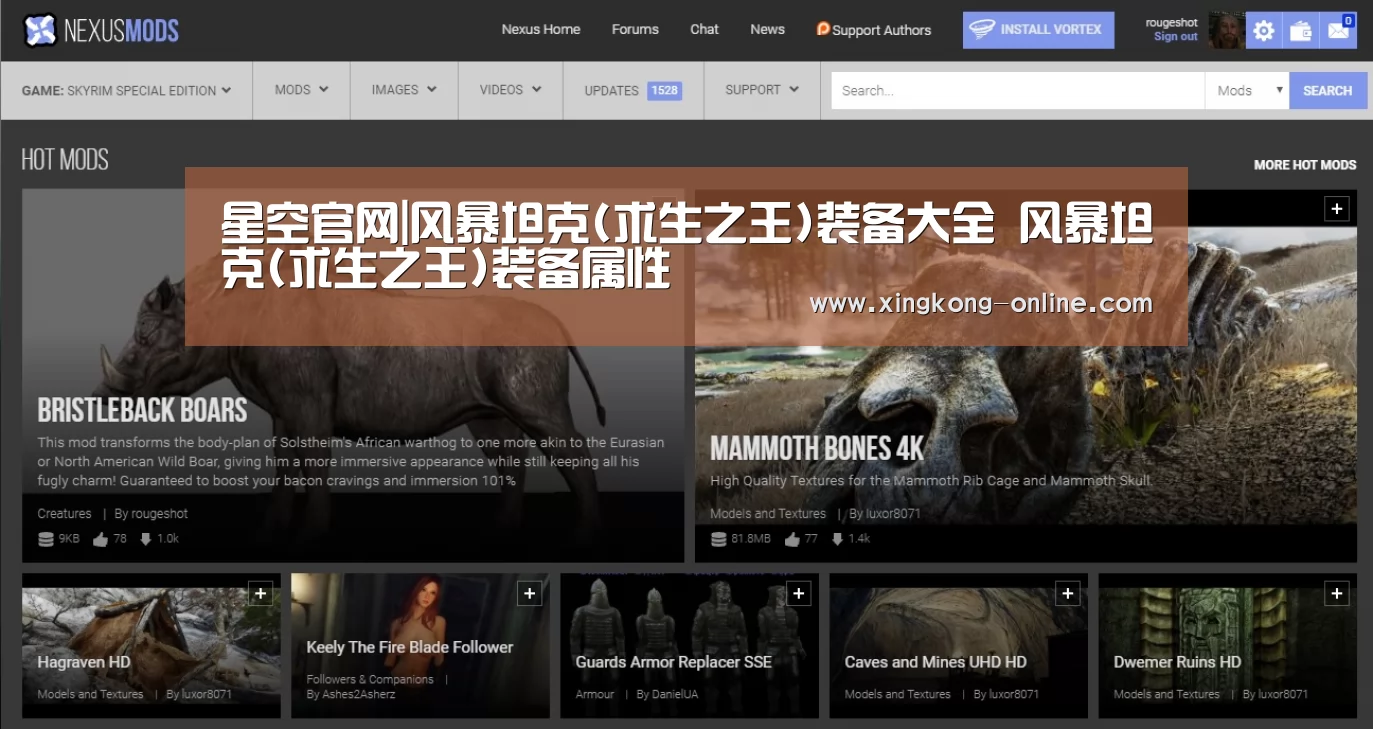Image resolution: width=1373 pixels, height=729 pixels.
Task: Open the messages envelope icon
Action: point(1338,30)
